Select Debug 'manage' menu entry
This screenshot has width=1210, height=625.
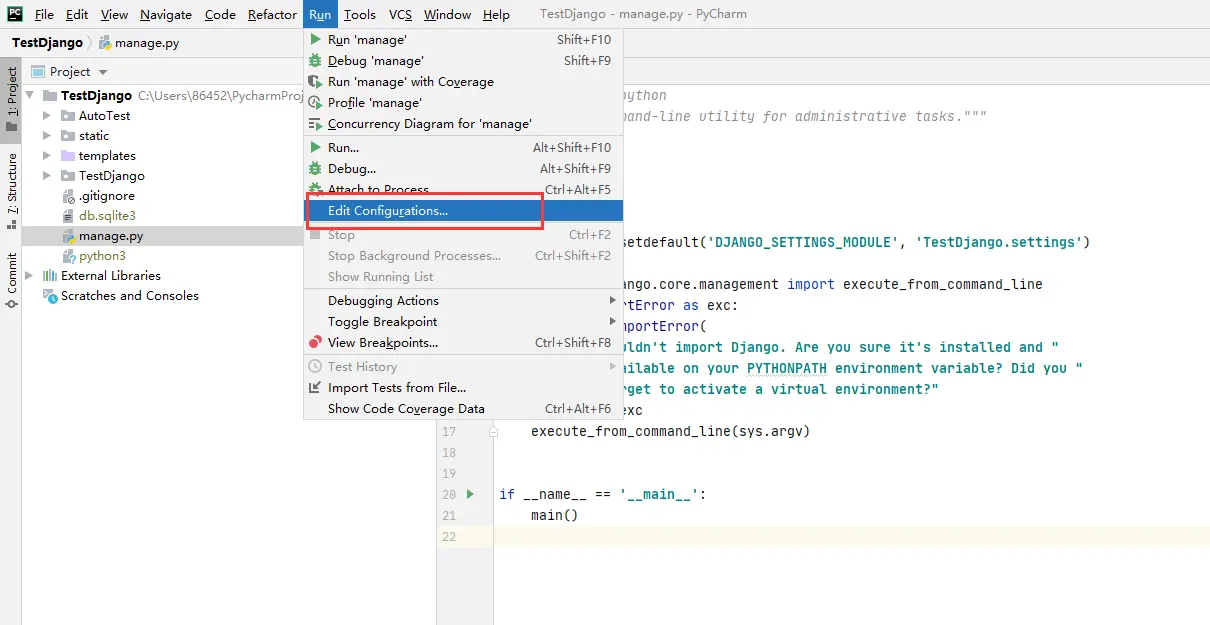[x=463, y=60]
